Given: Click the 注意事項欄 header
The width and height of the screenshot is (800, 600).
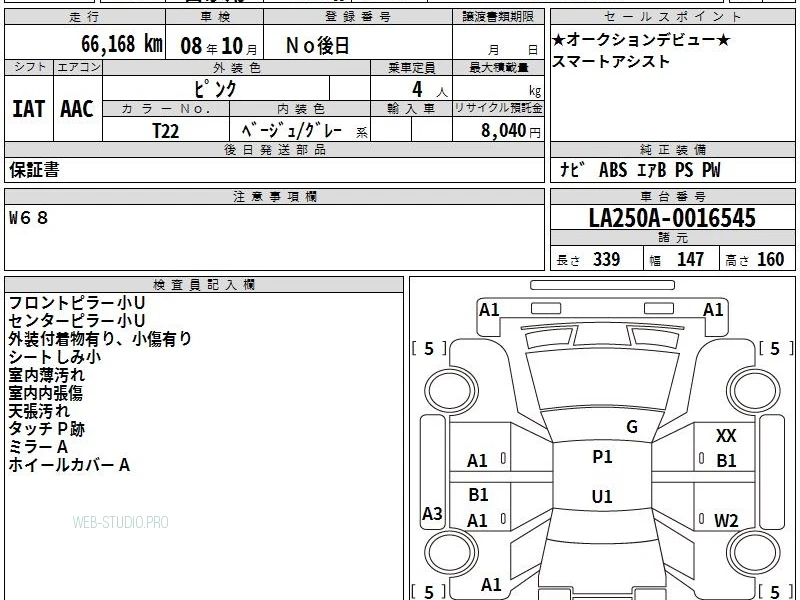Looking at the screenshot, I should (274, 196).
